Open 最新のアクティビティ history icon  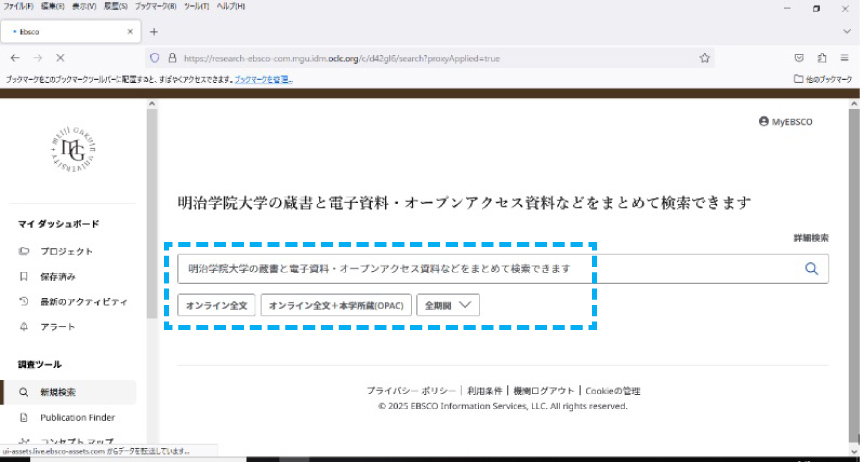24,301
